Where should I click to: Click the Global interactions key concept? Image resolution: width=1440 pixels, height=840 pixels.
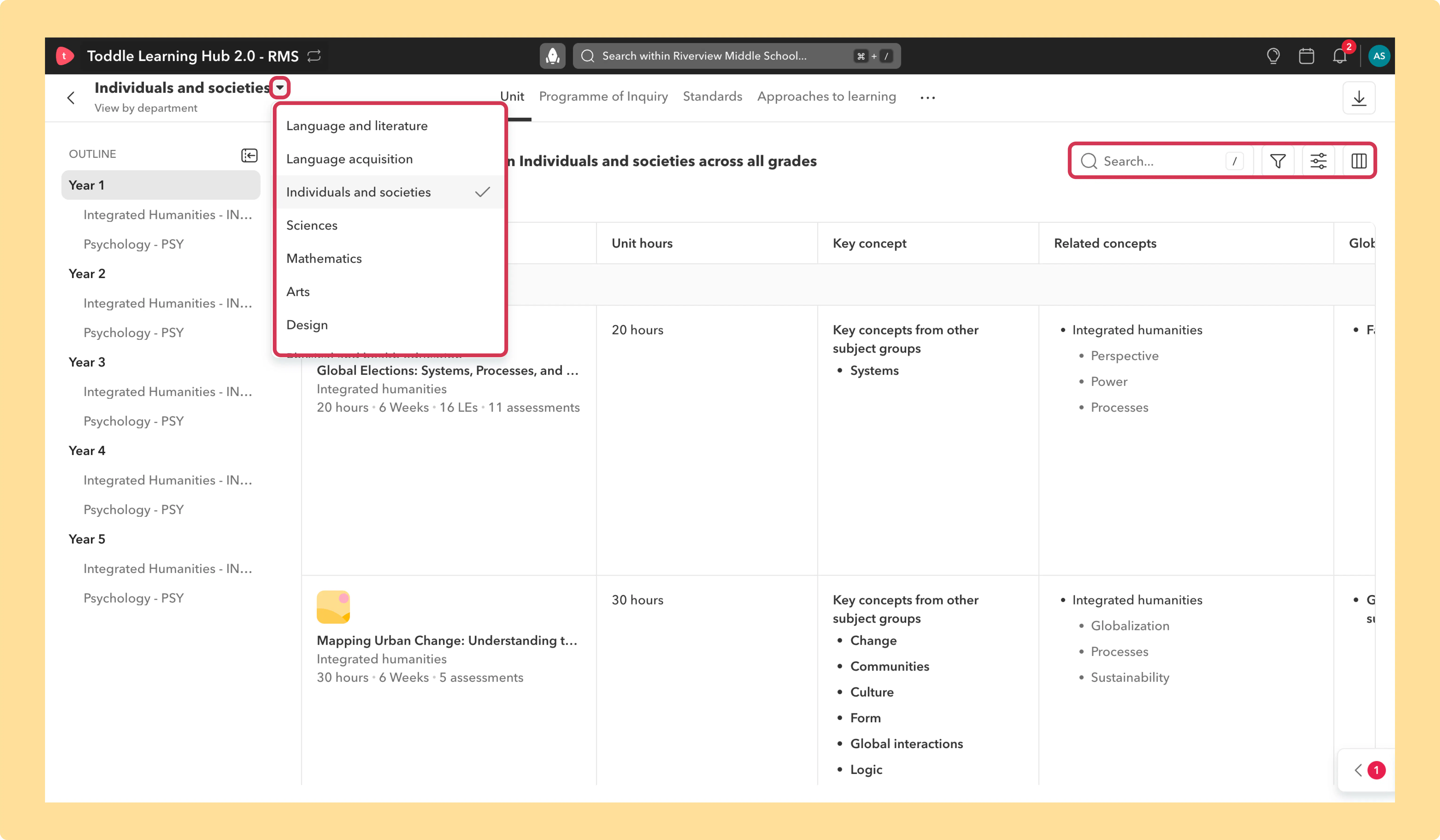906,744
